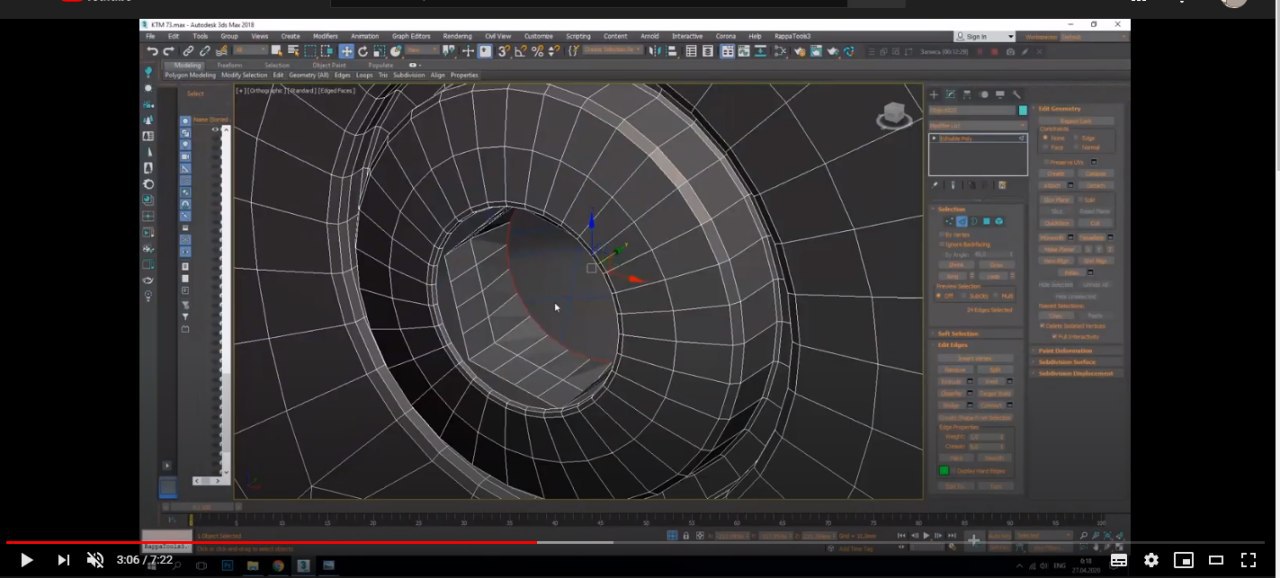Open the Render Setup teapot icon
The width and height of the screenshot is (1280, 578).
800,51
